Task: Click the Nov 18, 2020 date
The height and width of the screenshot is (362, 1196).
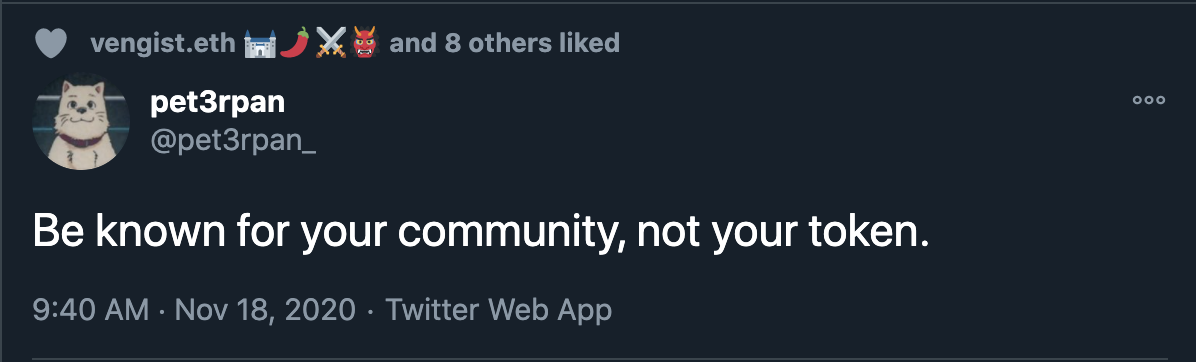Action: point(265,310)
